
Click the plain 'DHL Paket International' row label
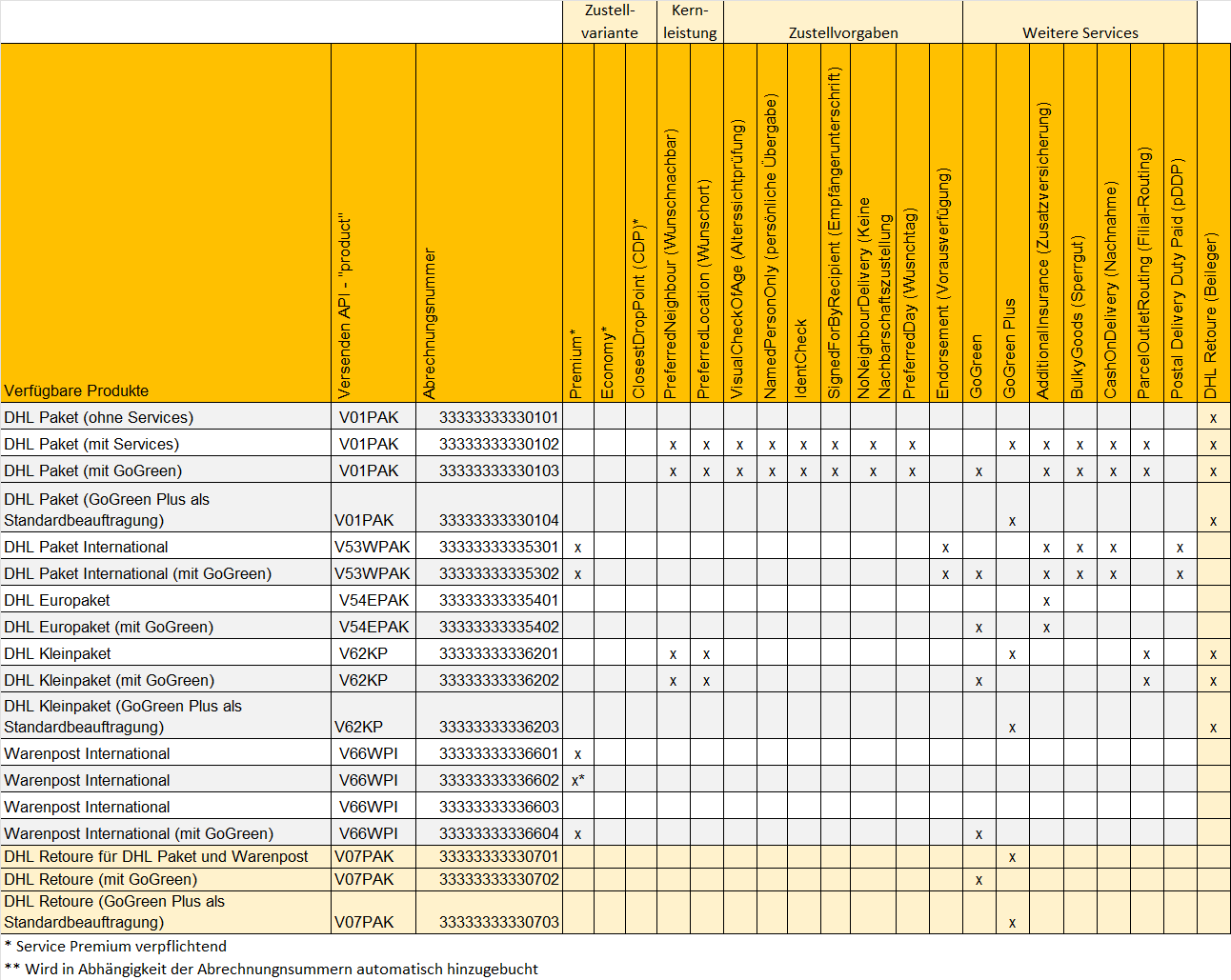[x=86, y=547]
